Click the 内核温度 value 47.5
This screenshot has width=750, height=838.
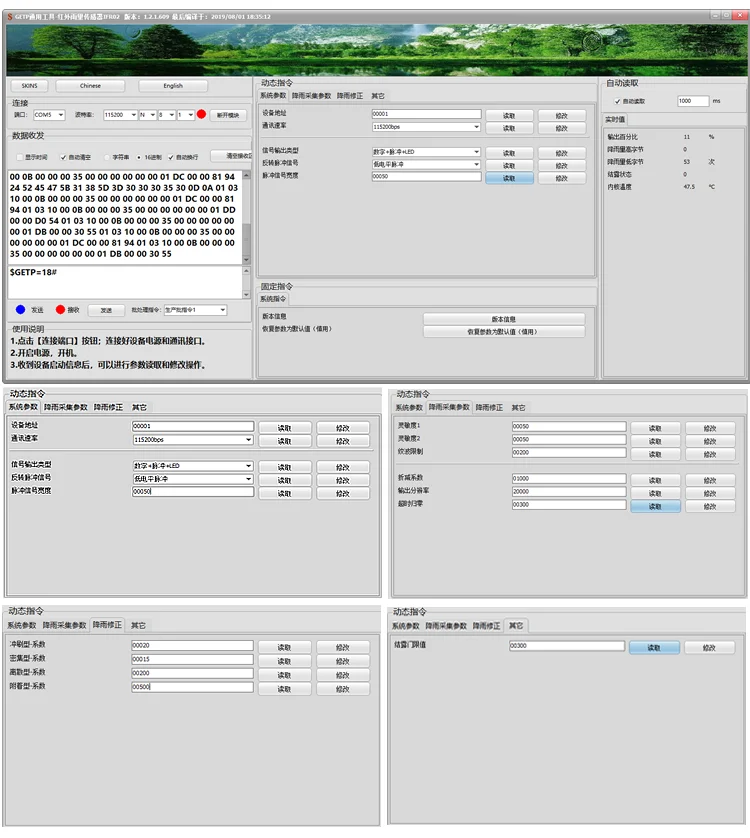click(x=689, y=187)
